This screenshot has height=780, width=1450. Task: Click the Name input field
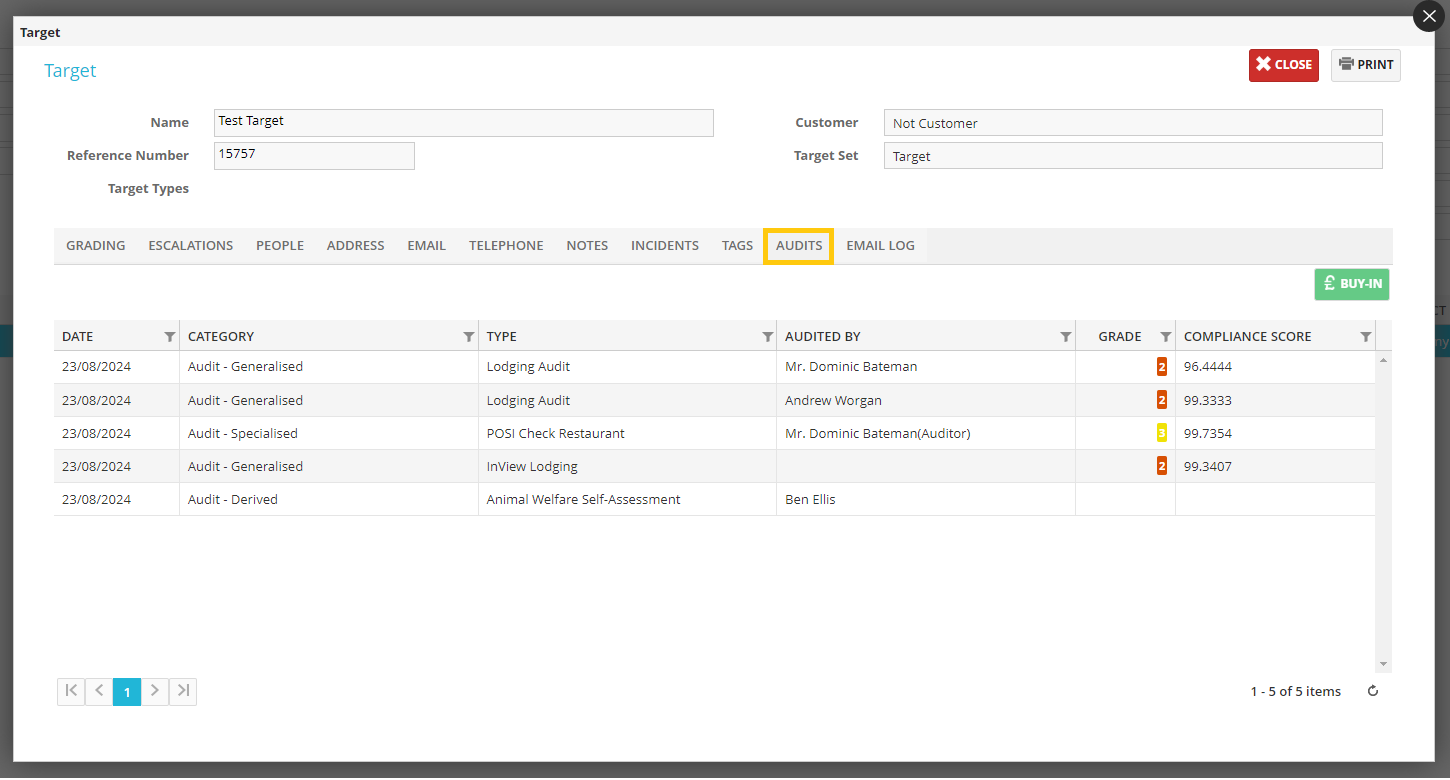463,122
